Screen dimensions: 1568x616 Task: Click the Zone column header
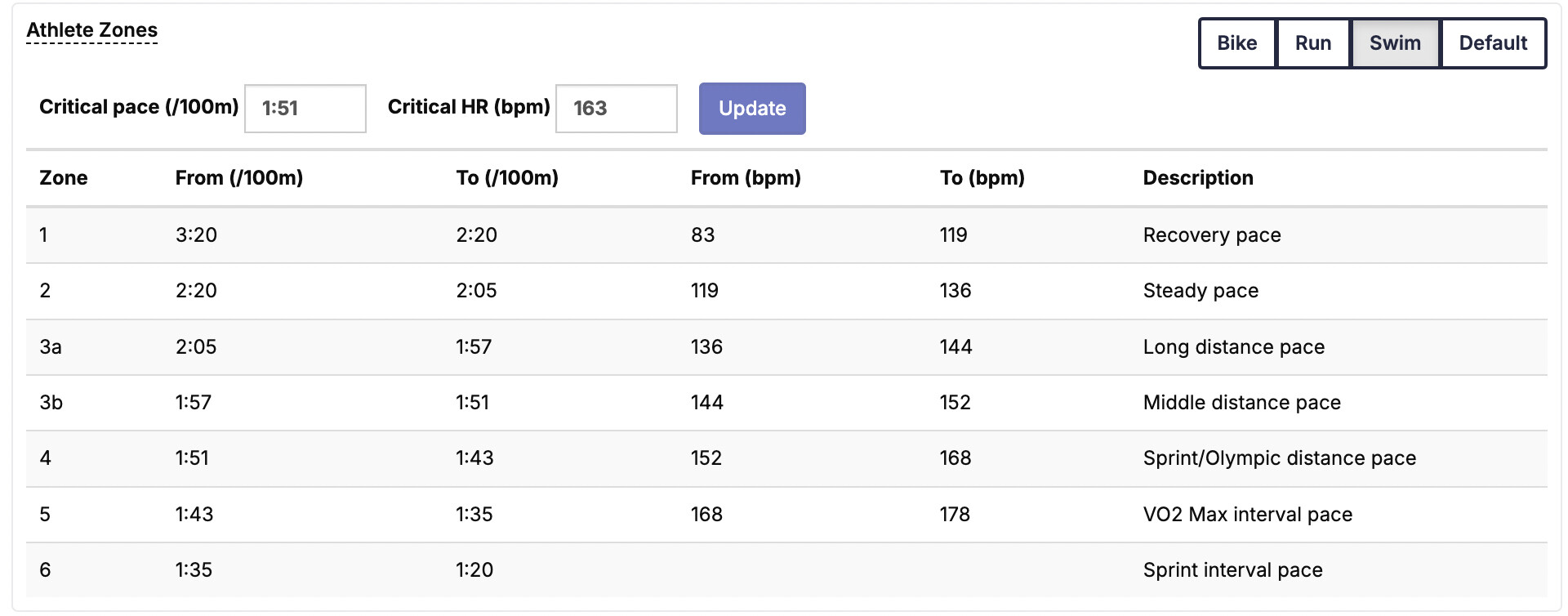pyautogui.click(x=64, y=178)
